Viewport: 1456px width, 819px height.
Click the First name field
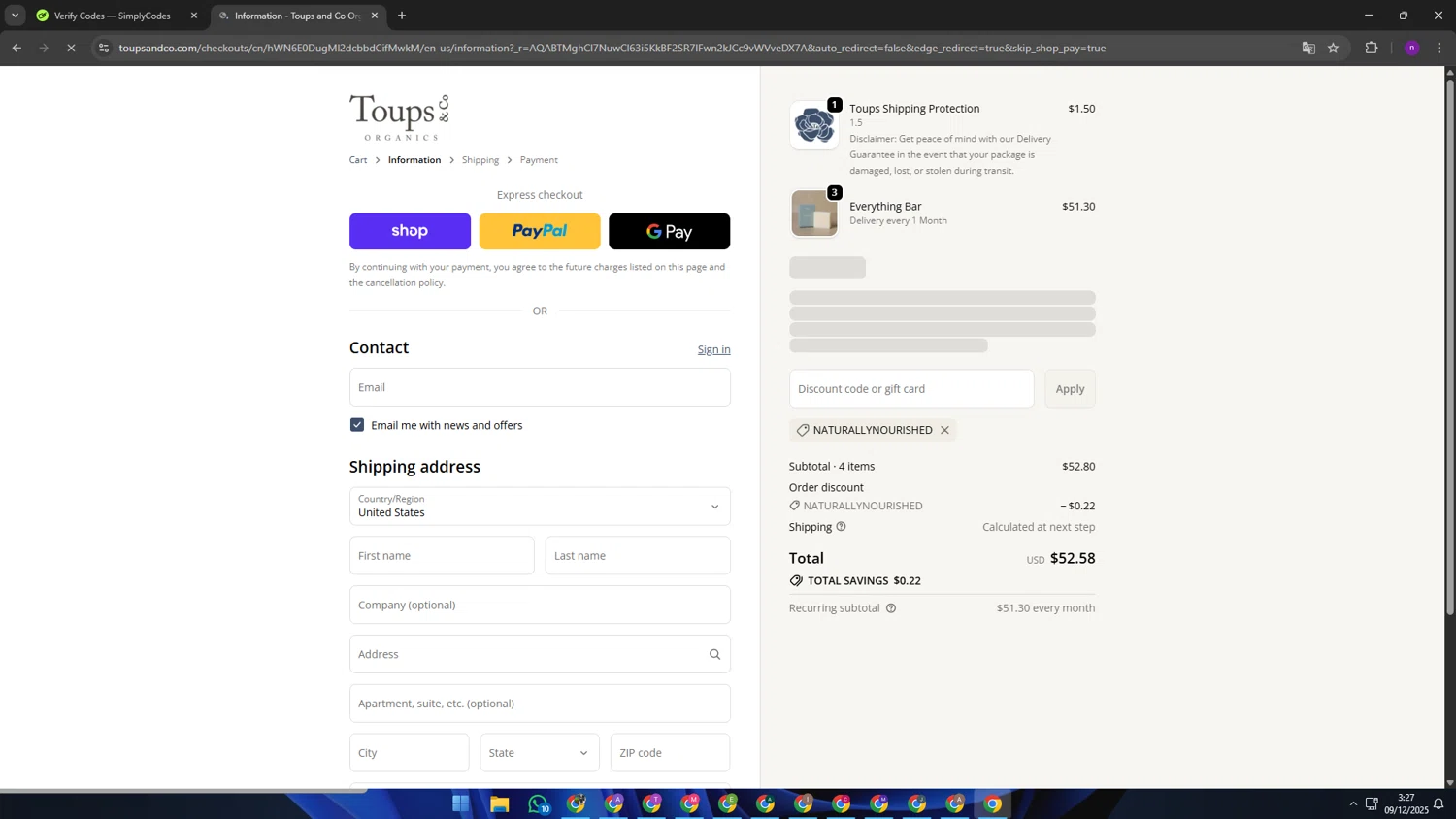click(x=442, y=556)
